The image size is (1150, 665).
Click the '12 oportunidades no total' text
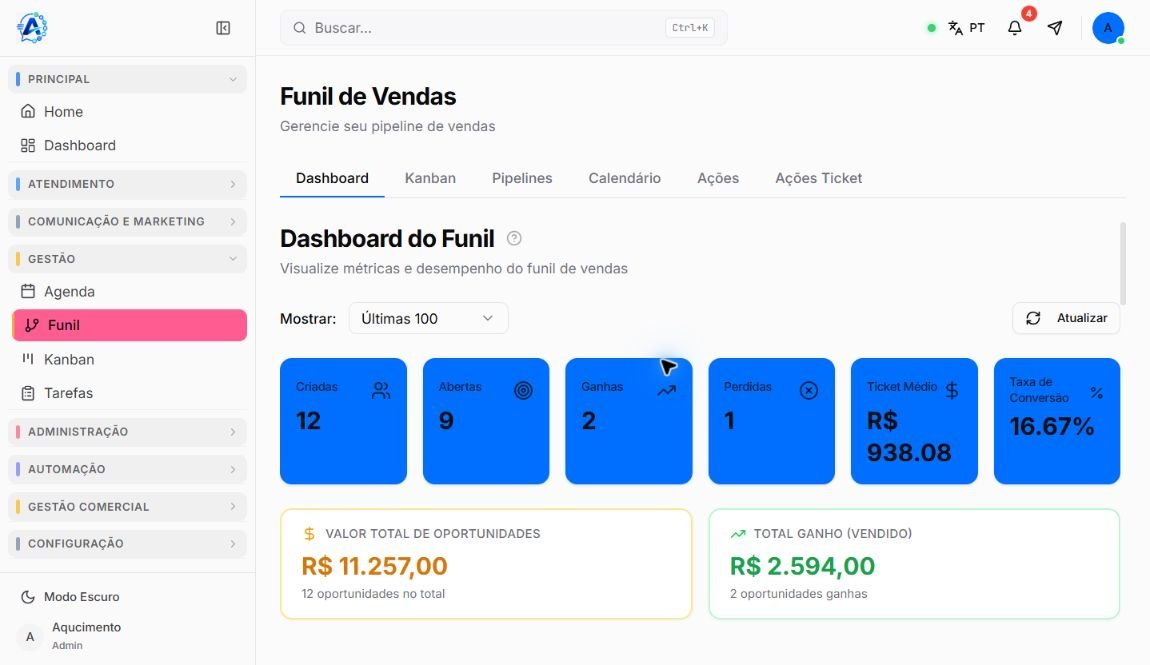click(x=373, y=594)
